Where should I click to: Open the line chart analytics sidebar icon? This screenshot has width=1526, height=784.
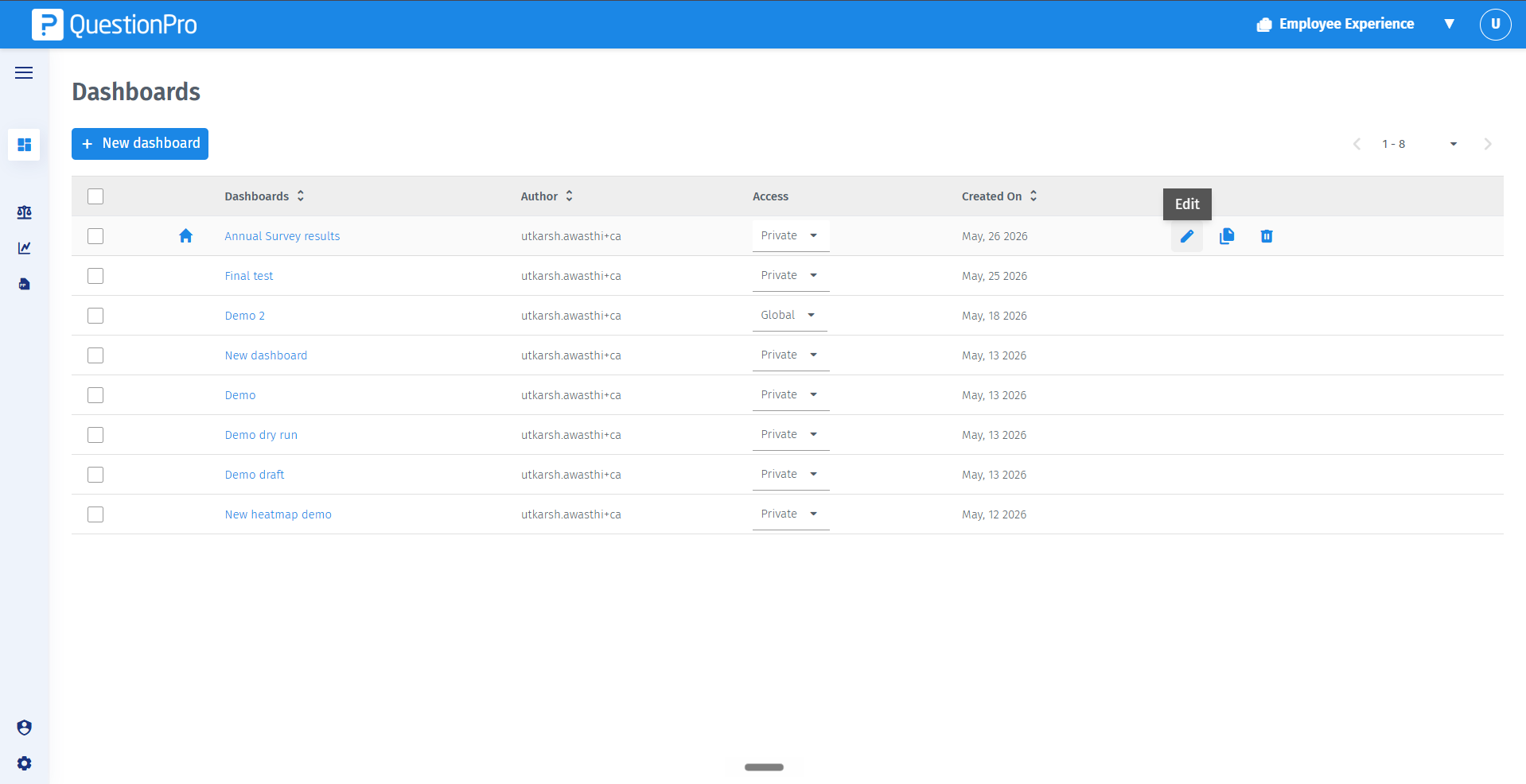point(24,248)
